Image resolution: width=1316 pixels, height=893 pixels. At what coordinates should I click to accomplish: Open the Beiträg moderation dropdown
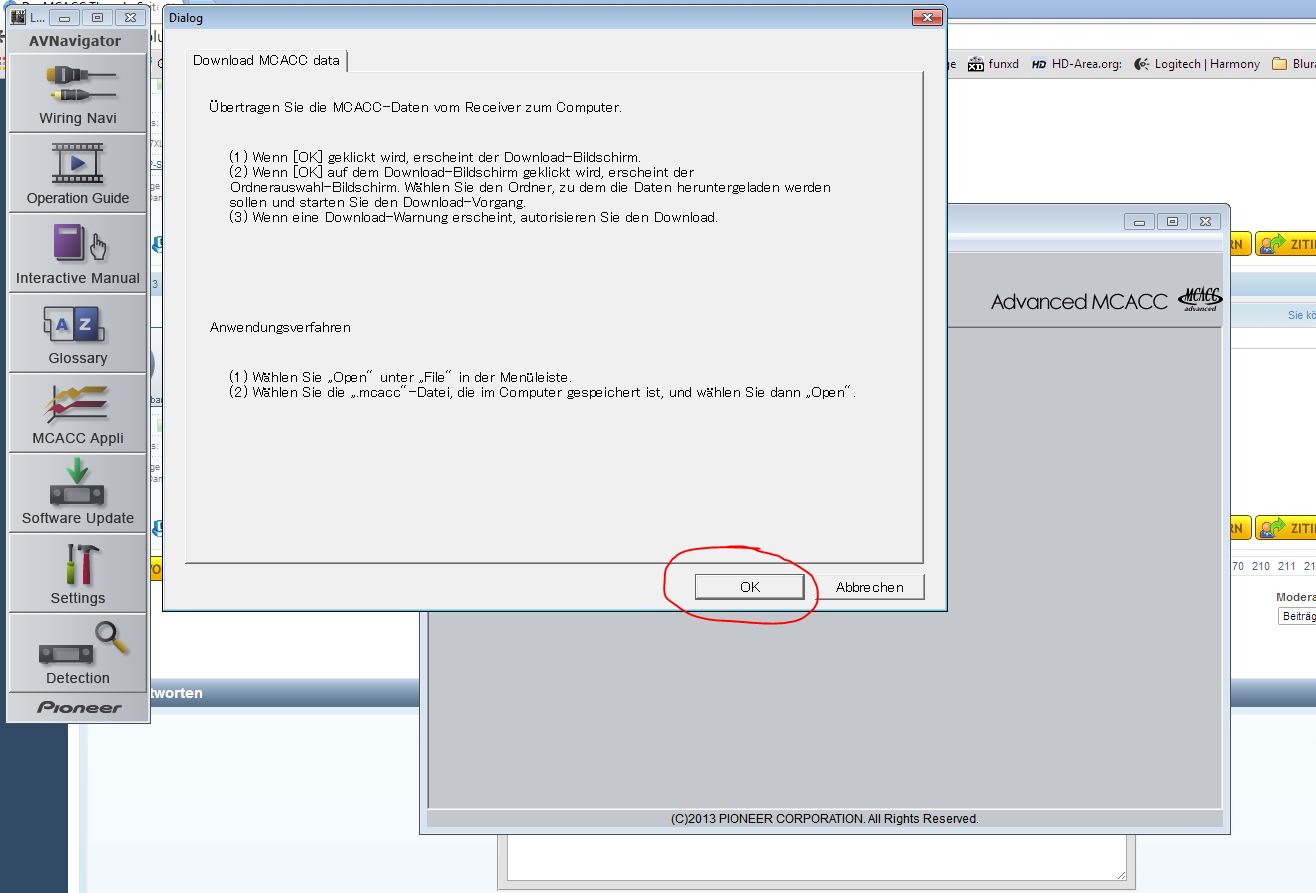click(x=1297, y=617)
